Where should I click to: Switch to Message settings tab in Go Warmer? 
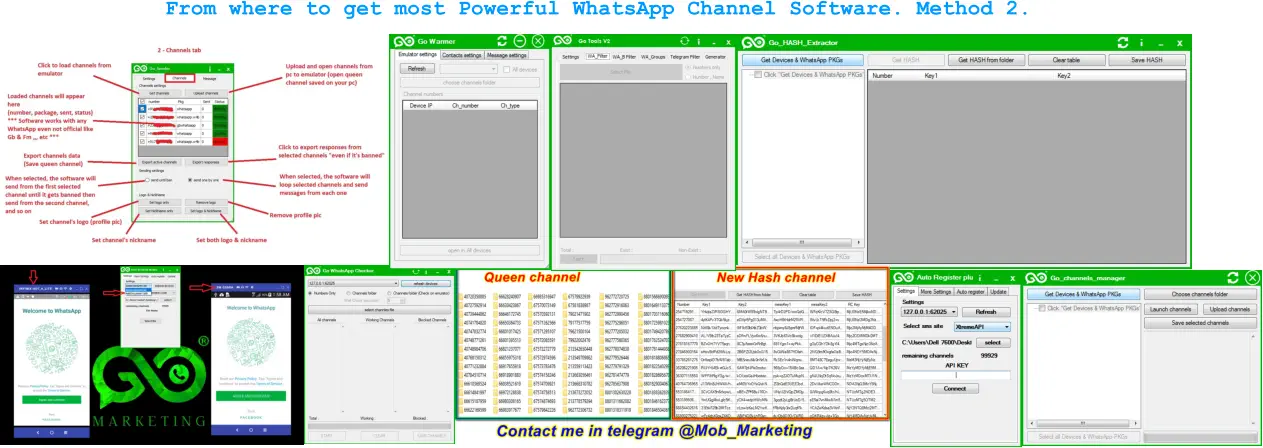click(506, 55)
